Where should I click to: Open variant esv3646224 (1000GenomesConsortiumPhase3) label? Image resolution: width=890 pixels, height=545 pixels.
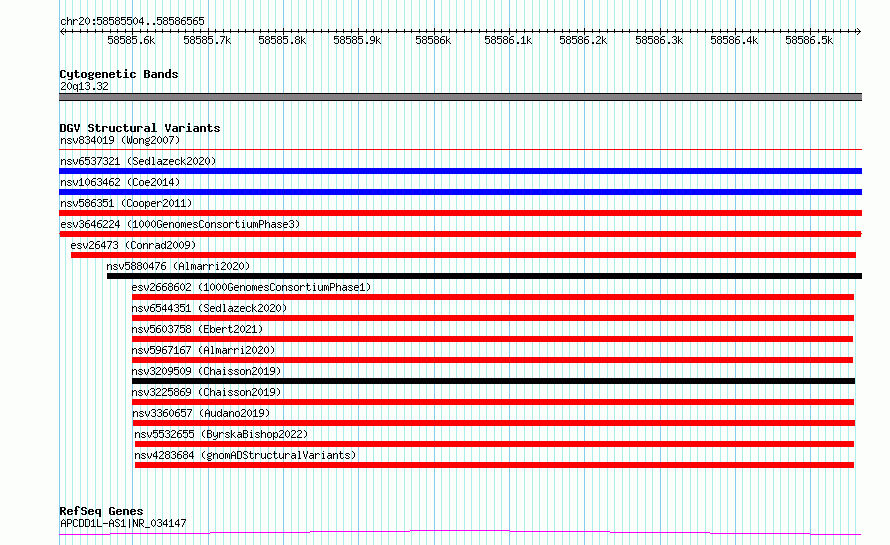click(x=180, y=224)
